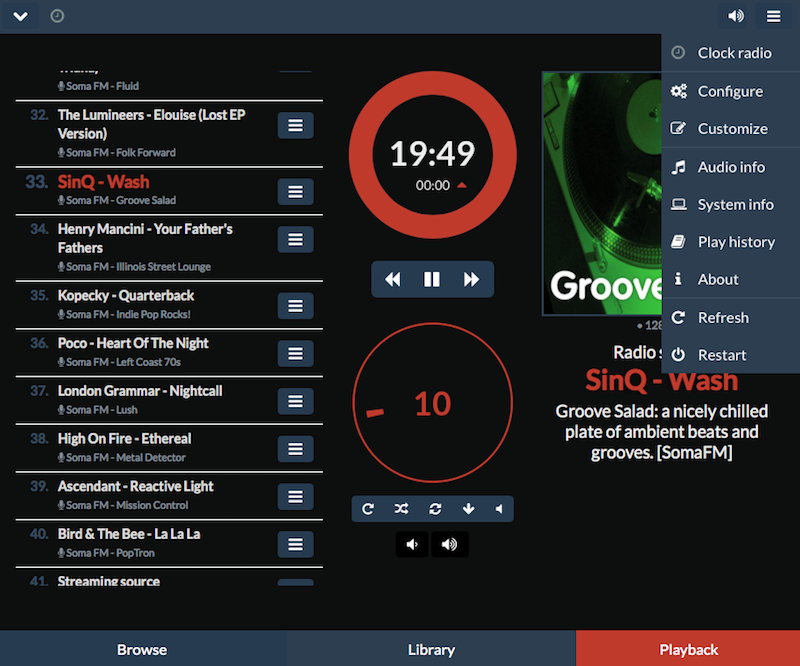Open menu for Ascendant - Reactive Light
This screenshot has height=666, width=800.
coord(295,496)
